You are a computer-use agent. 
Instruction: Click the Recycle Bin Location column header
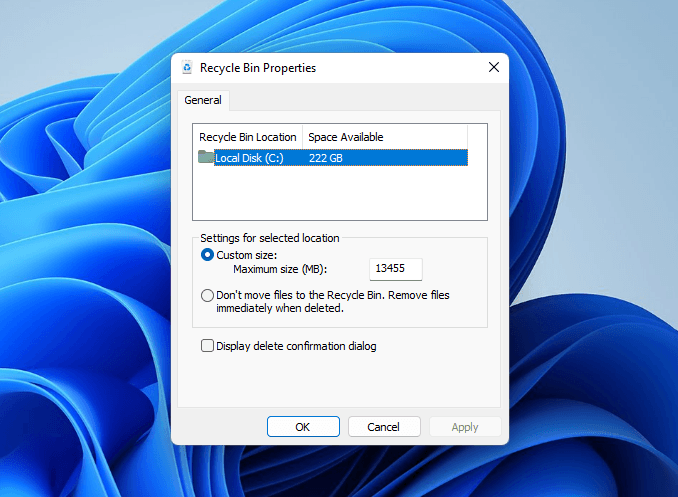click(248, 137)
